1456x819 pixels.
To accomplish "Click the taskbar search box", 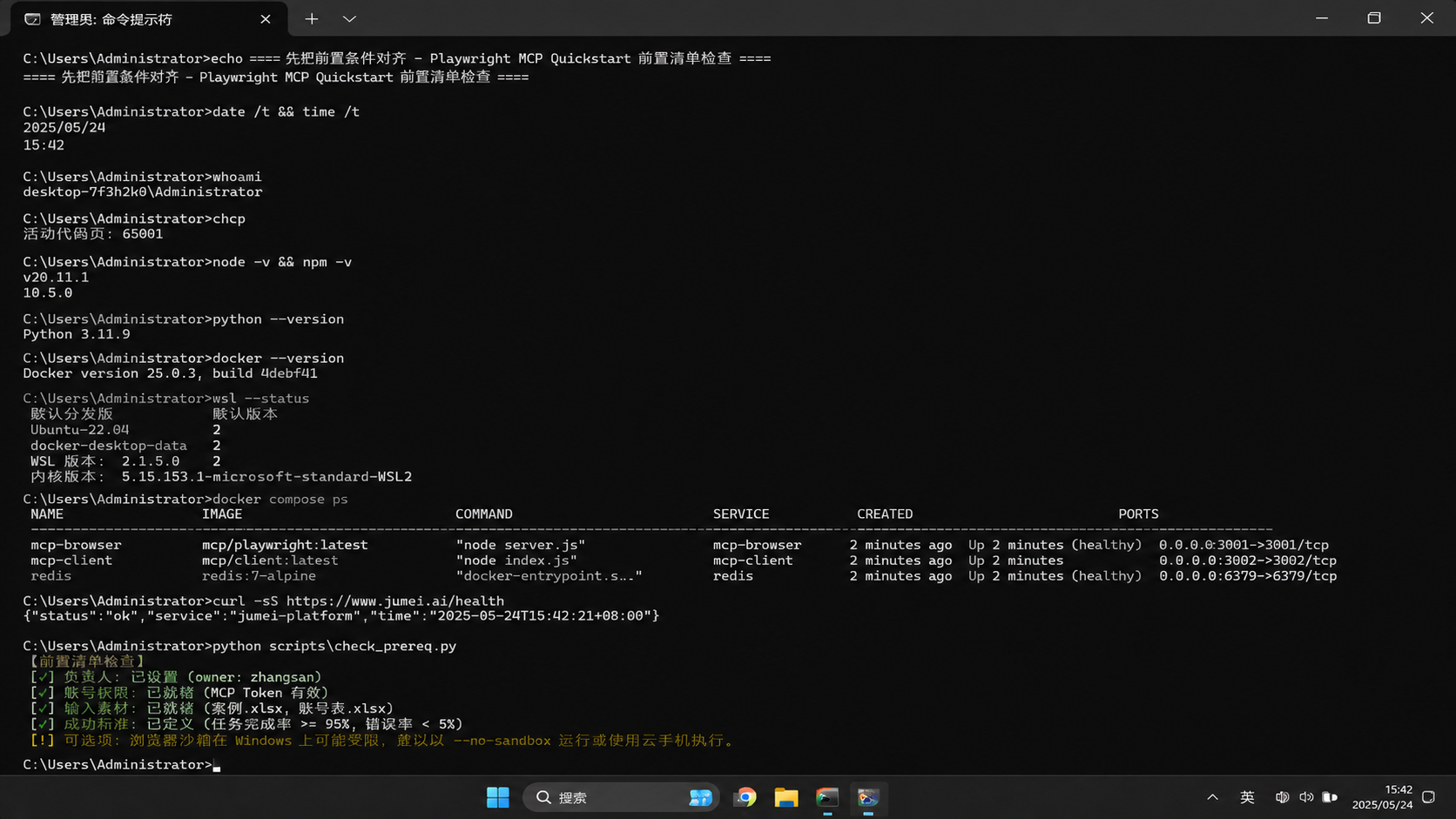I will (x=621, y=797).
